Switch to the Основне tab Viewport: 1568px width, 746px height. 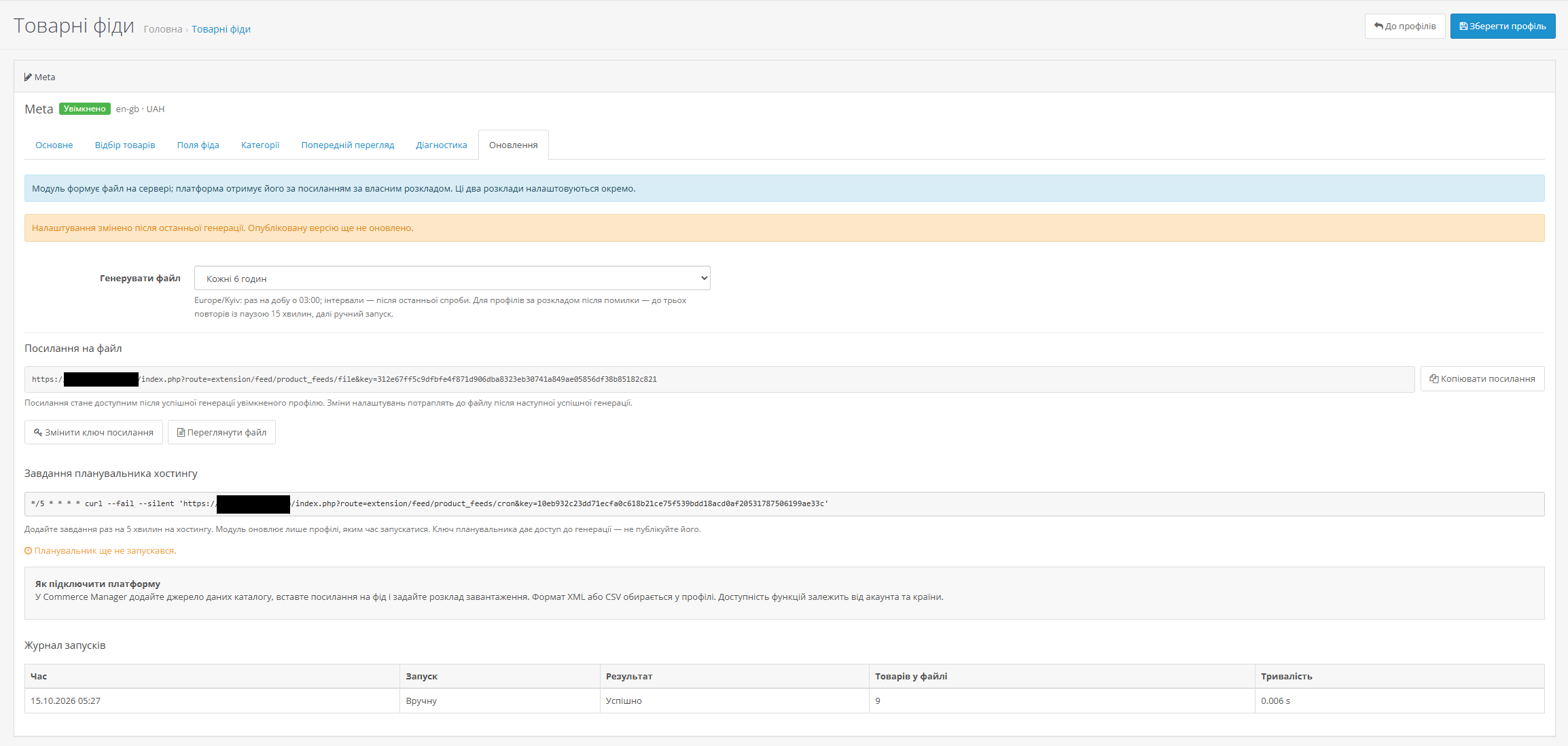(x=54, y=145)
